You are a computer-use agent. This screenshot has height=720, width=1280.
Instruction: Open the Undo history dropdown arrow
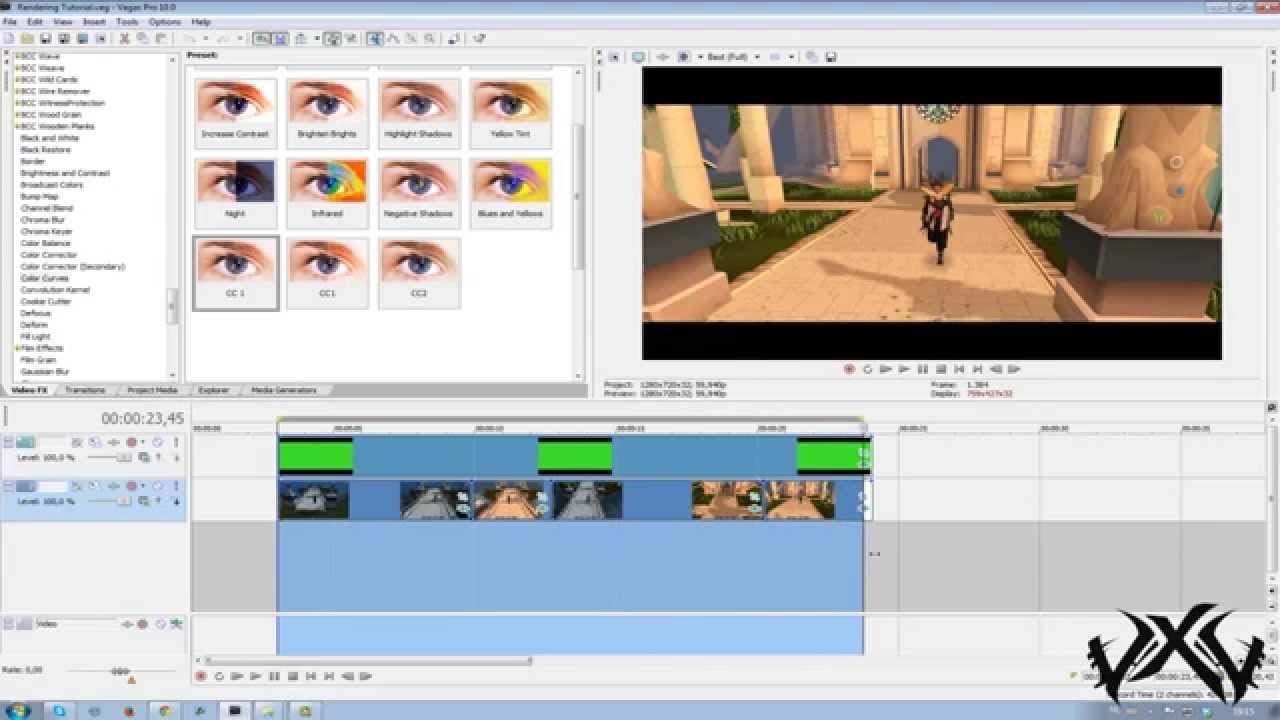coord(204,39)
